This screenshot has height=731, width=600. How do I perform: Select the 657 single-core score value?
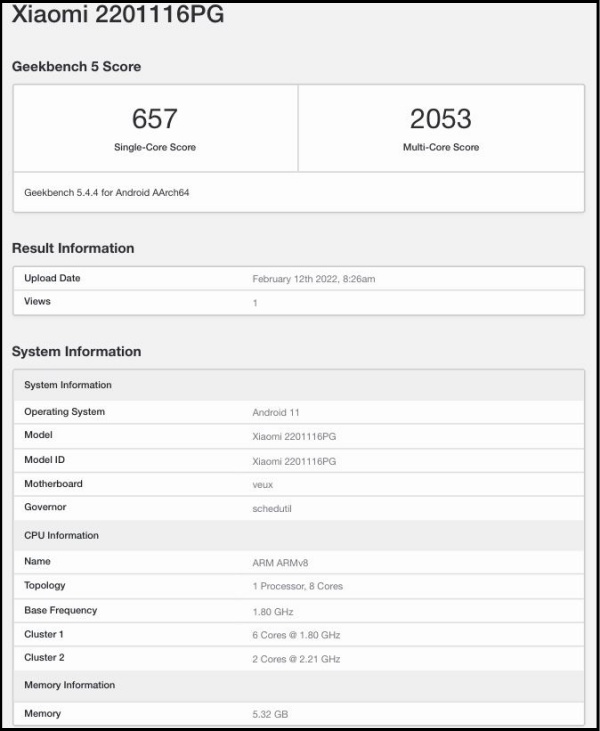pos(155,119)
